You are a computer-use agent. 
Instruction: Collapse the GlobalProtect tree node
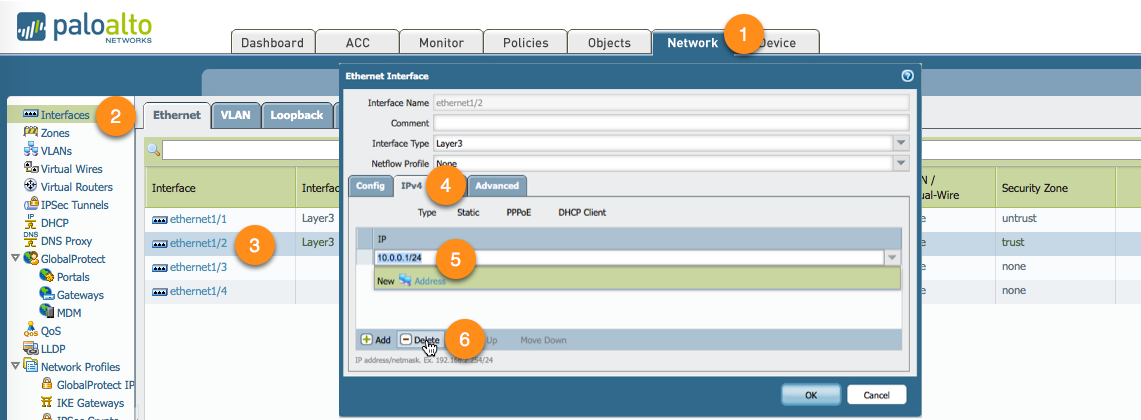(x=15, y=258)
